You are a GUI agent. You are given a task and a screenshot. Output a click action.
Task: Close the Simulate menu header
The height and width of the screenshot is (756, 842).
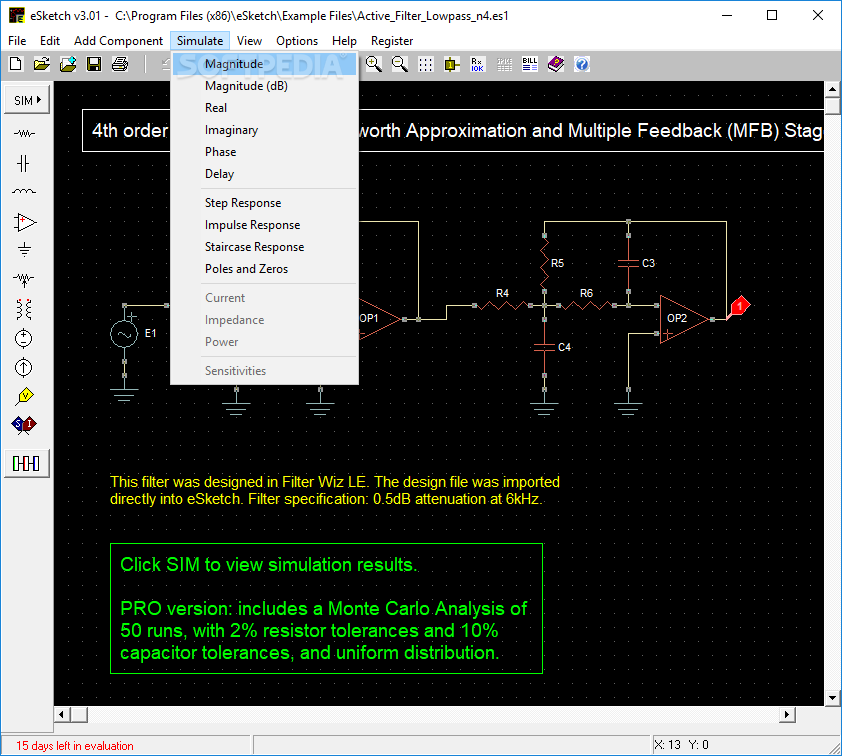point(200,41)
